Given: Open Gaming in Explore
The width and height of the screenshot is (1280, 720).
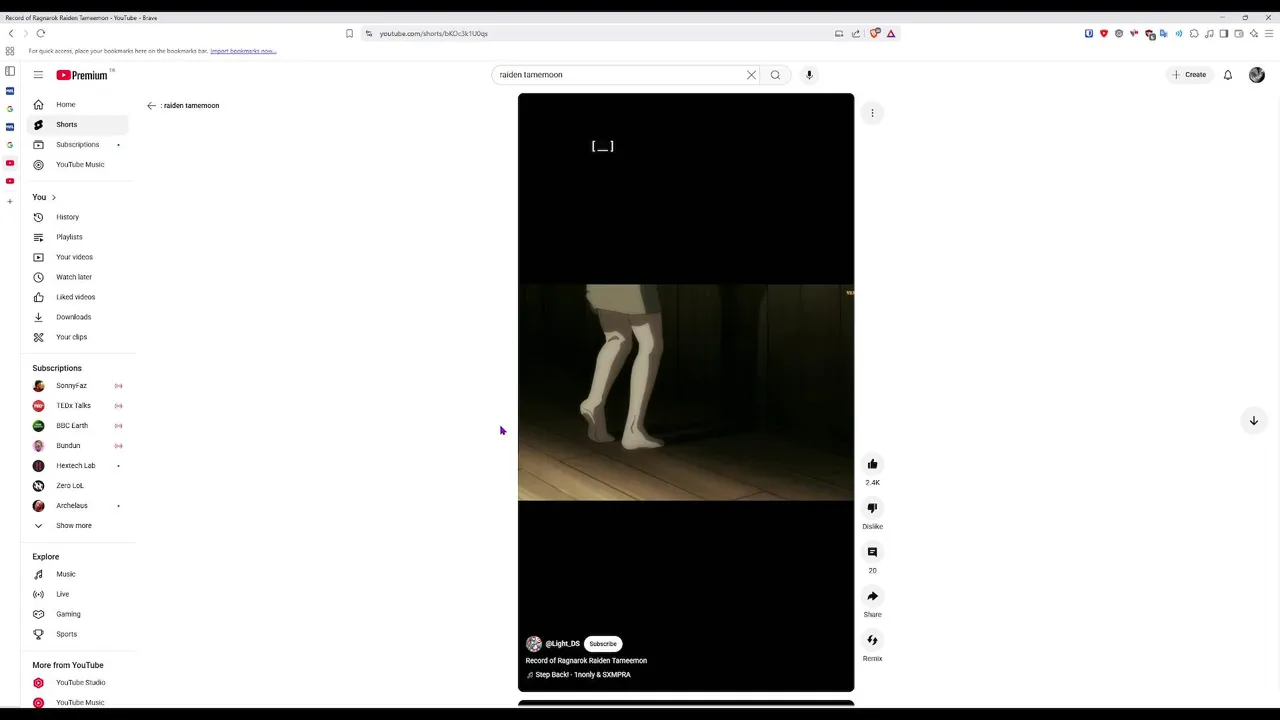Looking at the screenshot, I should [x=78, y=614].
